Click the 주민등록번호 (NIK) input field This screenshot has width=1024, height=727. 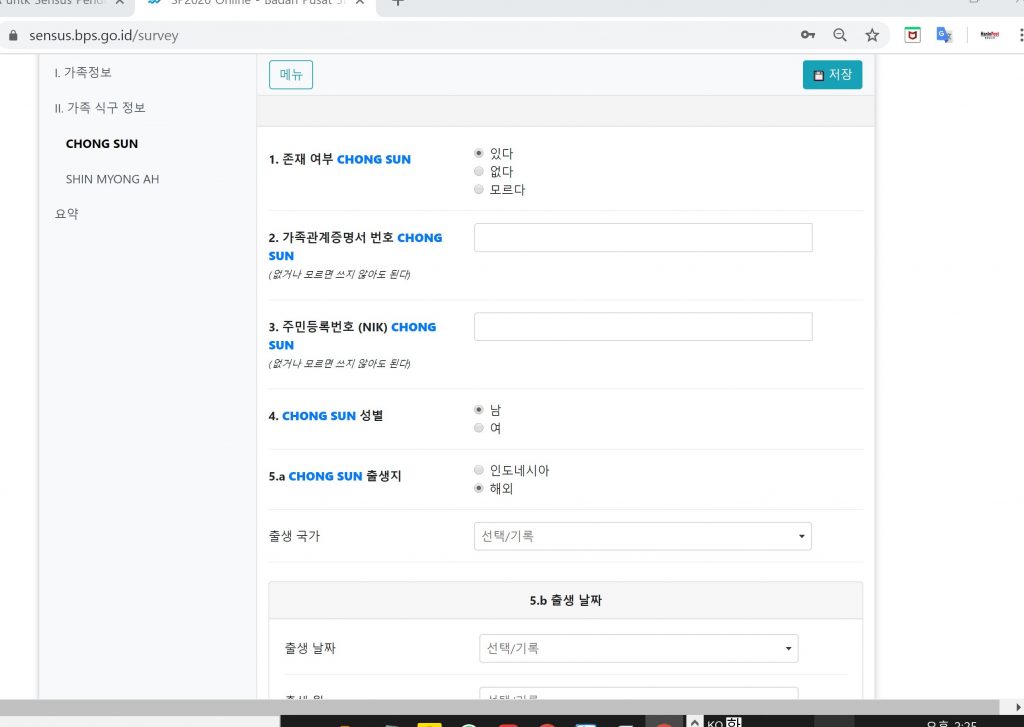pos(642,327)
